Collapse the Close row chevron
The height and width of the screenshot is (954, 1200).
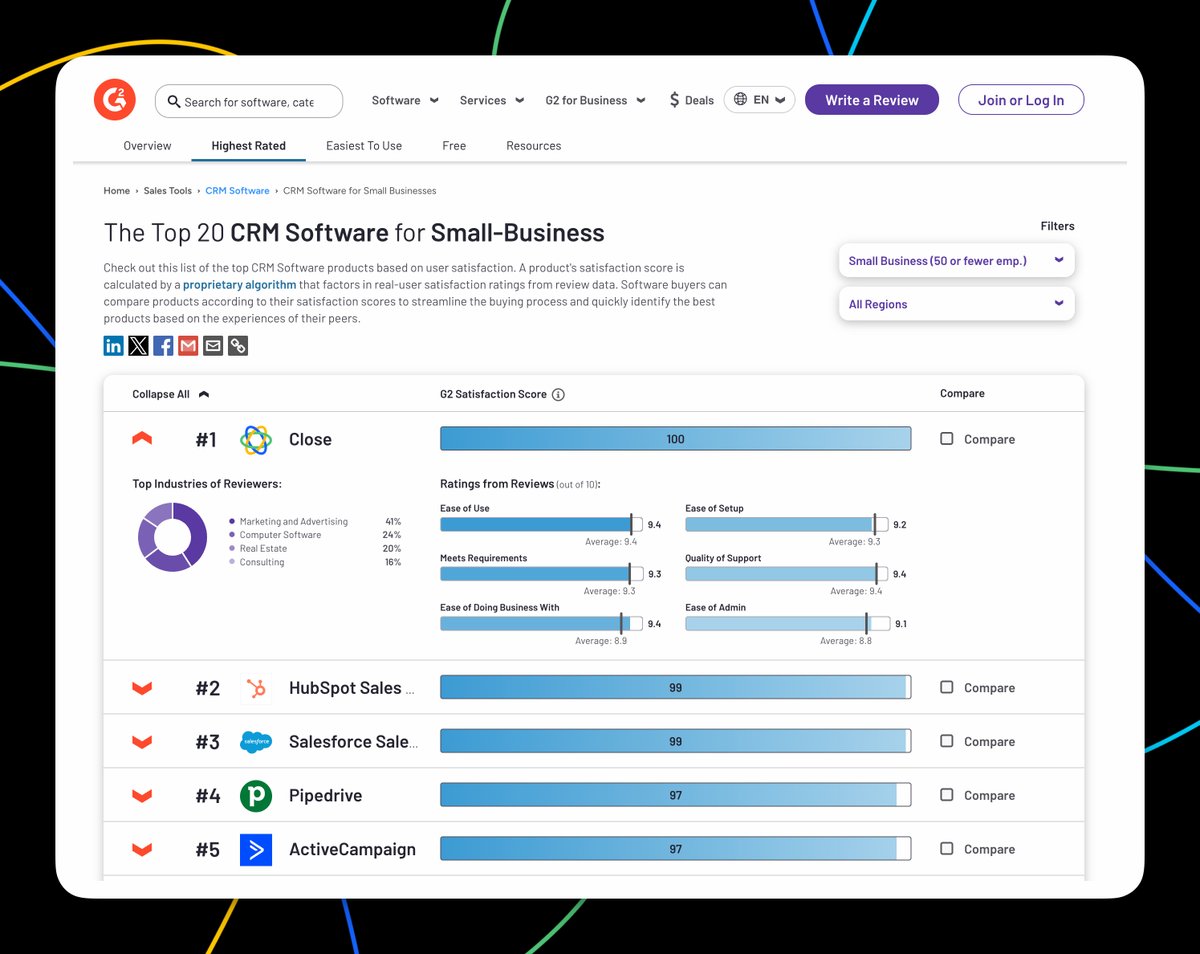(142, 439)
